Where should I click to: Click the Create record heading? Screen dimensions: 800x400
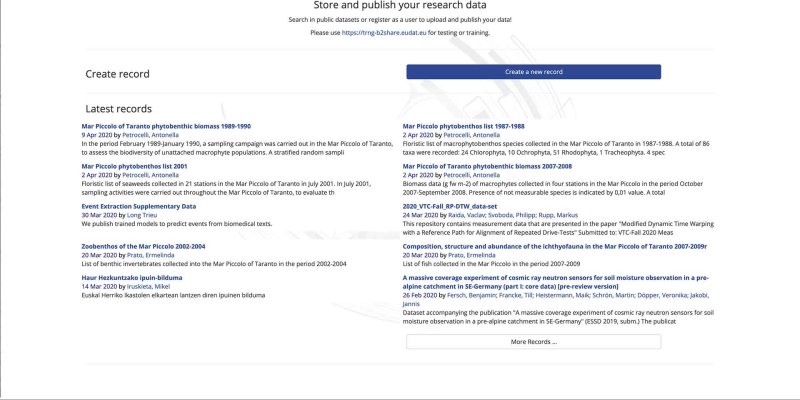point(117,74)
